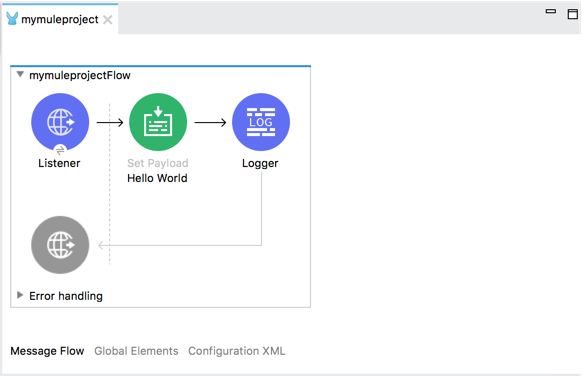
Task: Click the mymuleprojectFlow title text
Action: 80,75
